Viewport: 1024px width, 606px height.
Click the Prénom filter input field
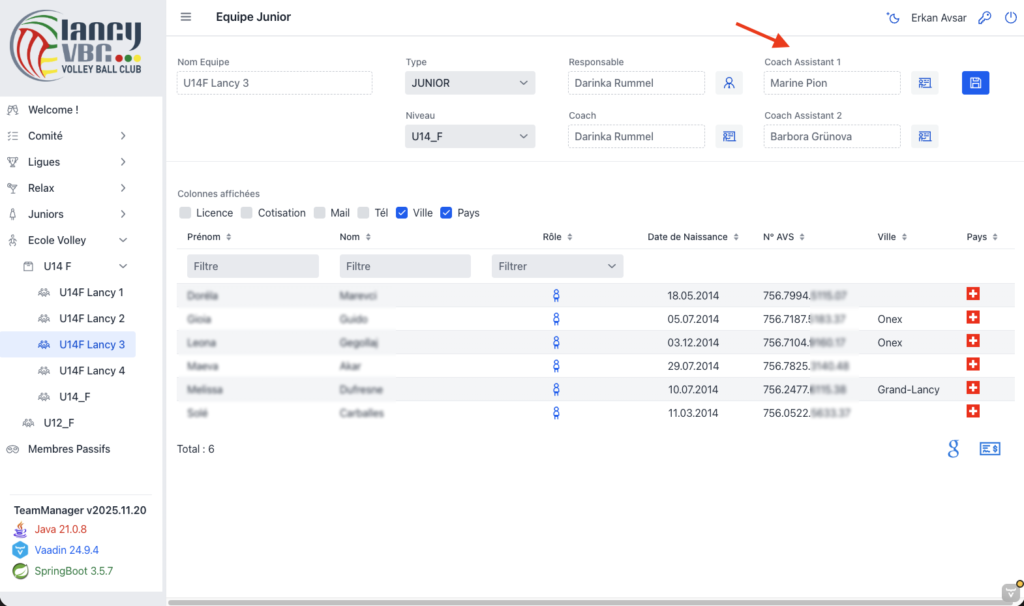coord(252,266)
